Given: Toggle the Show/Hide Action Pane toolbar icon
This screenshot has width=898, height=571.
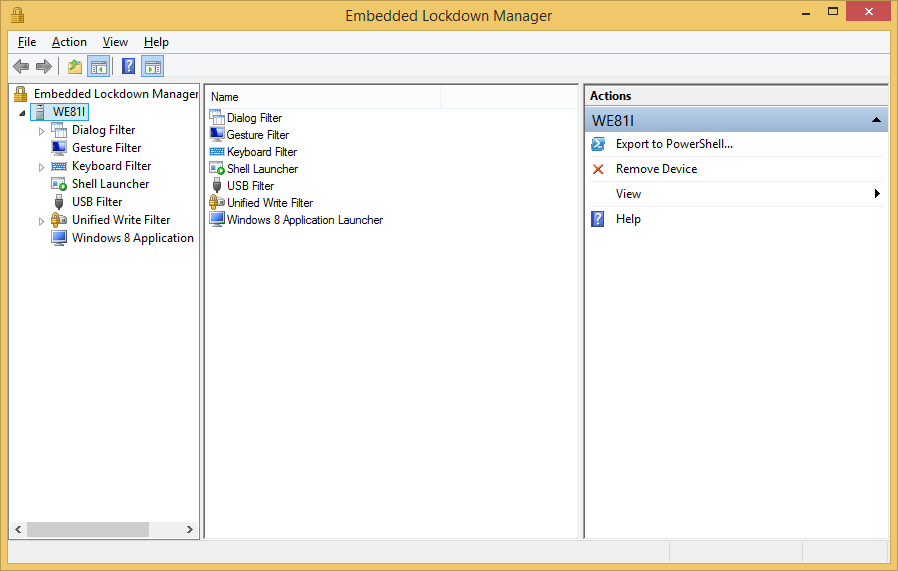Looking at the screenshot, I should click(x=153, y=66).
